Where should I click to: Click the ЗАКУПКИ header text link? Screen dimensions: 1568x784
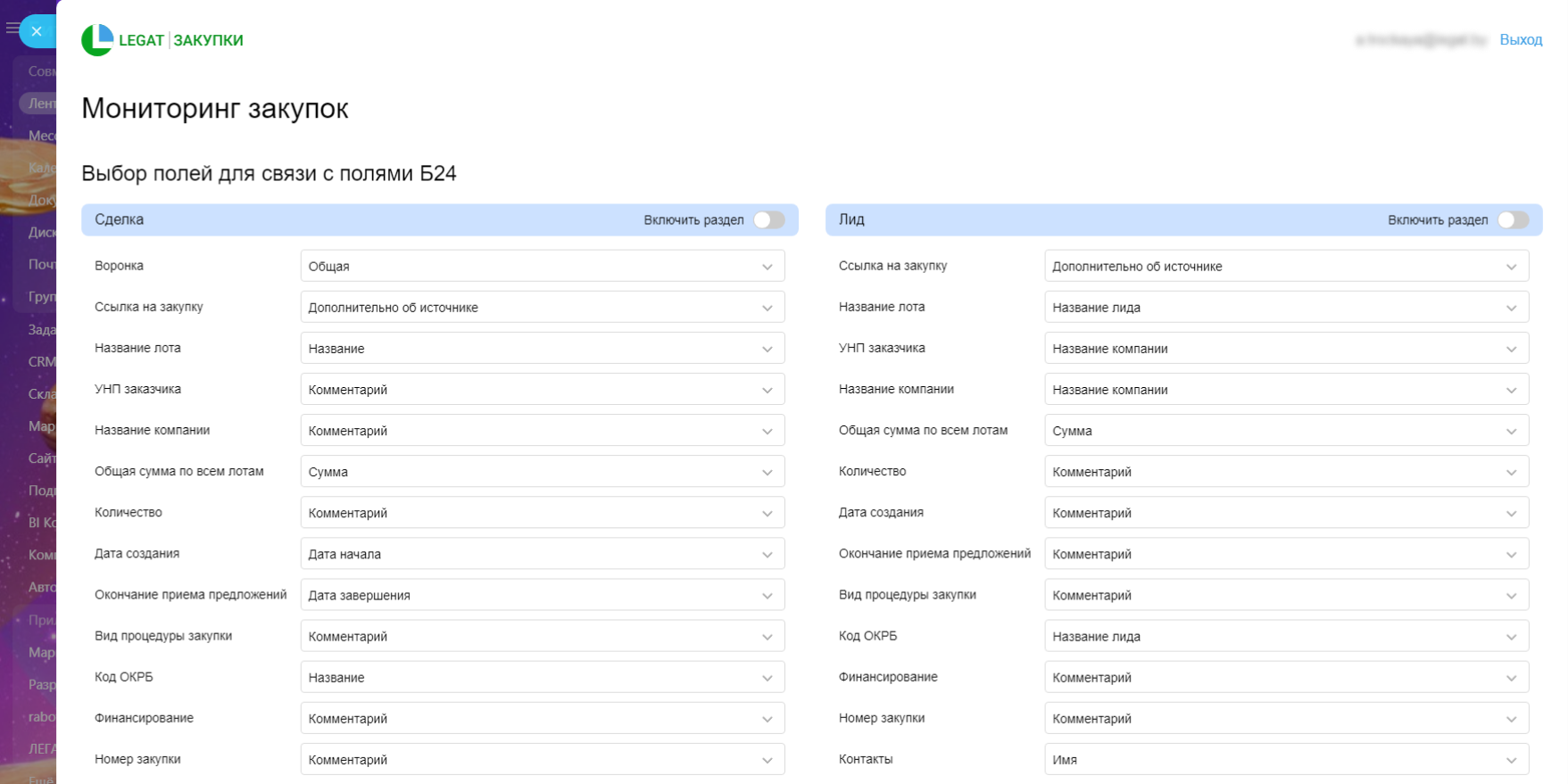click(x=208, y=40)
